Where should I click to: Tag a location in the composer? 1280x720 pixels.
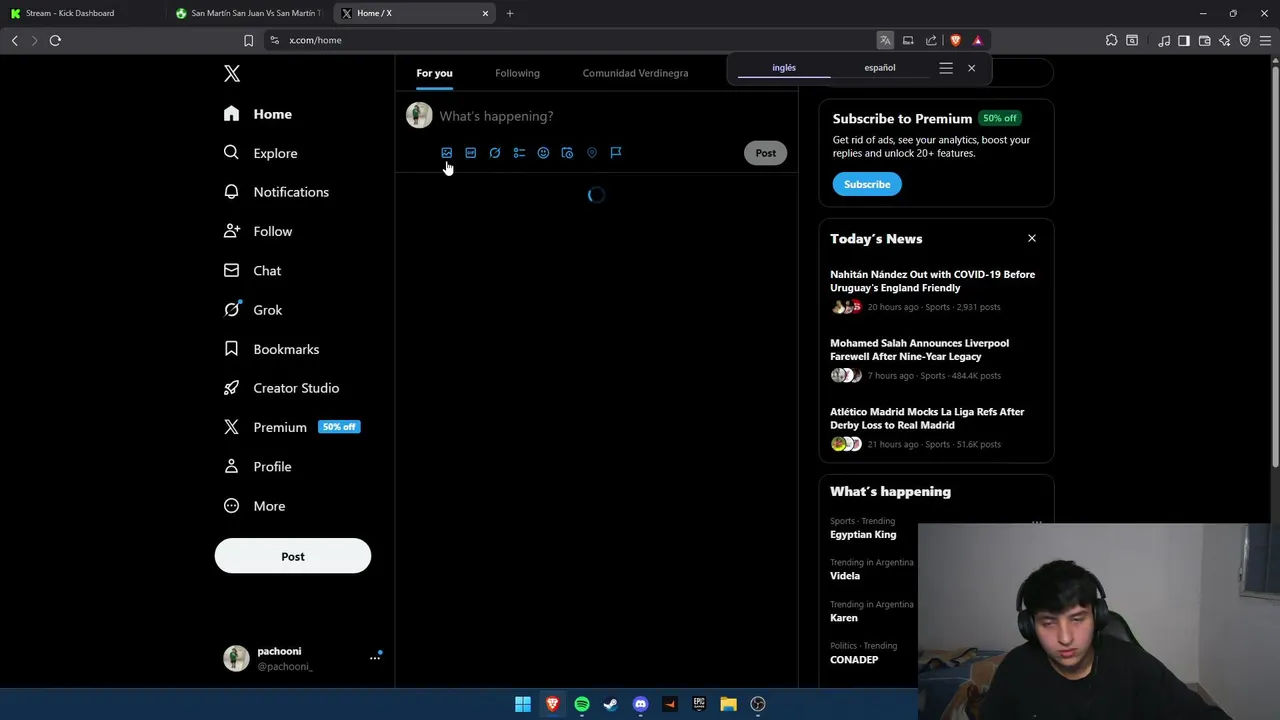pyautogui.click(x=591, y=153)
